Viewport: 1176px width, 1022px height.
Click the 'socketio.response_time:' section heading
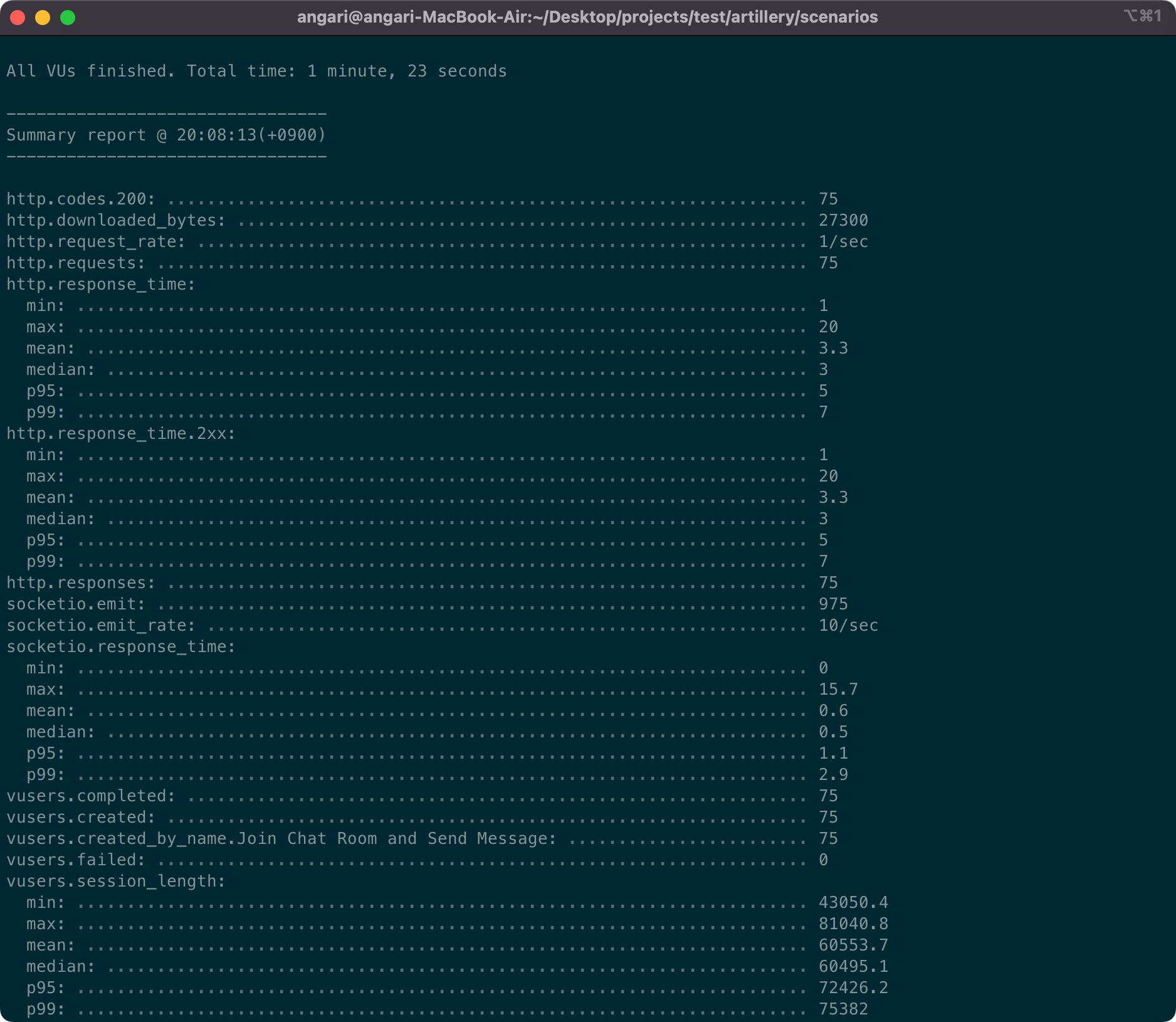point(121,646)
